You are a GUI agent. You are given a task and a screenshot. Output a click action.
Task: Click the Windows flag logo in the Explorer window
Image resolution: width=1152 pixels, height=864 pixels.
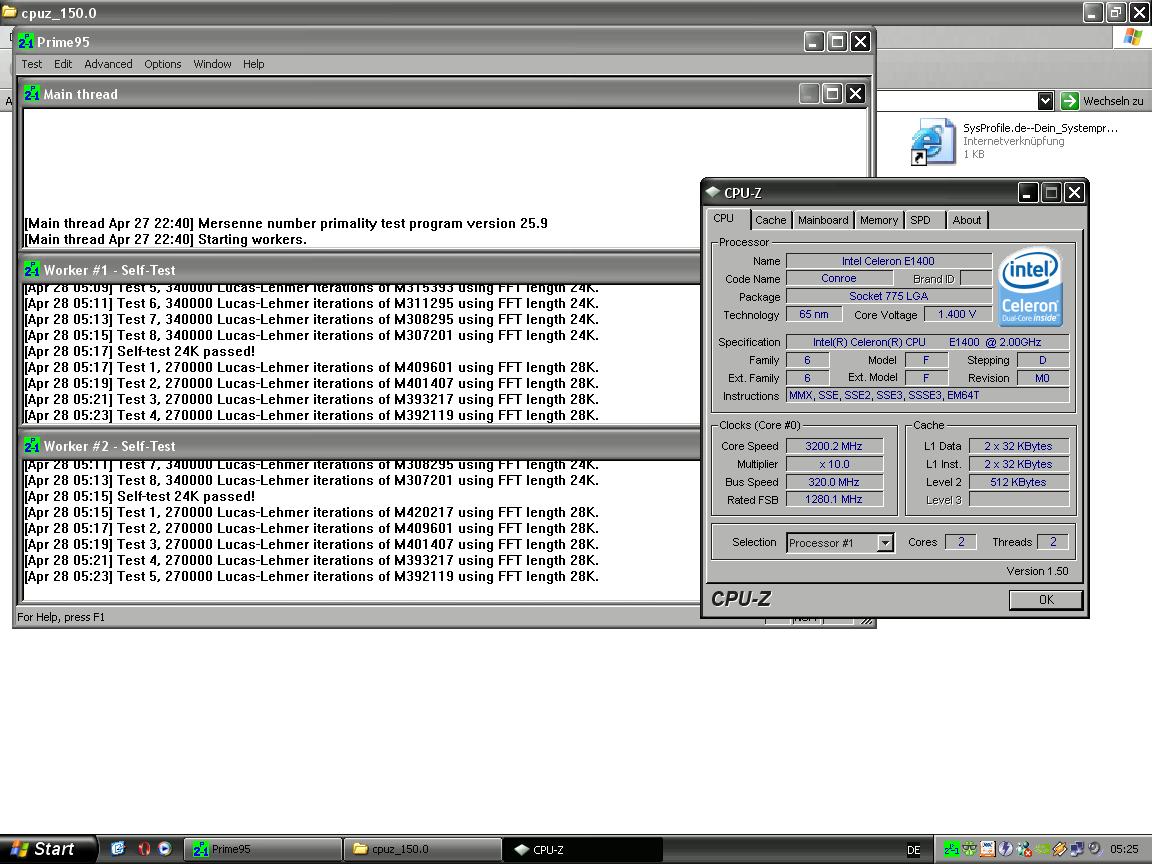pyautogui.click(x=1133, y=37)
